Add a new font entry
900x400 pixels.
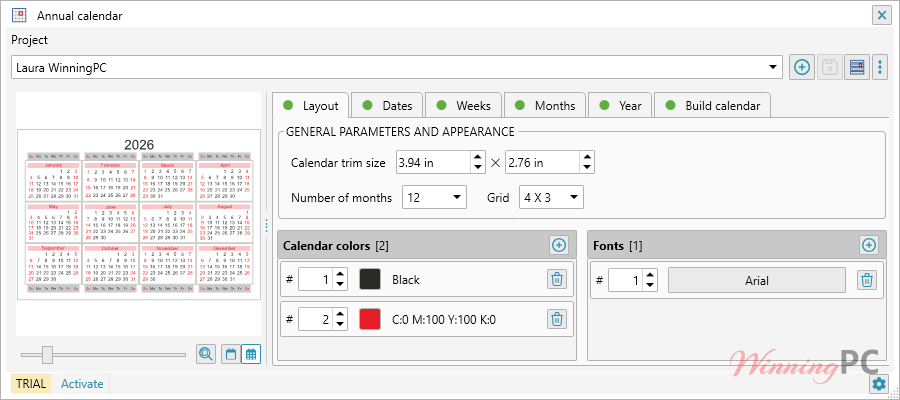(868, 246)
